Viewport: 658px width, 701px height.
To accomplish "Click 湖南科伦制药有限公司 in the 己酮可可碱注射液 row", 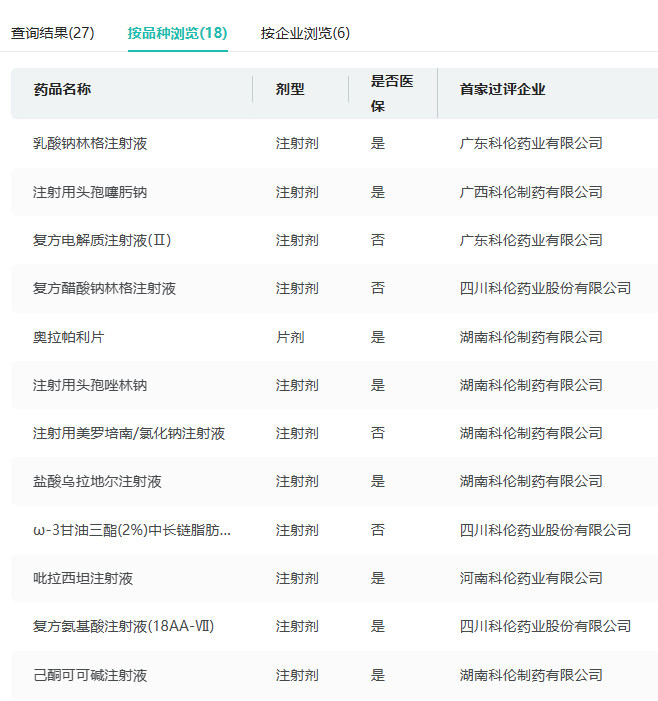I will tap(531, 675).
